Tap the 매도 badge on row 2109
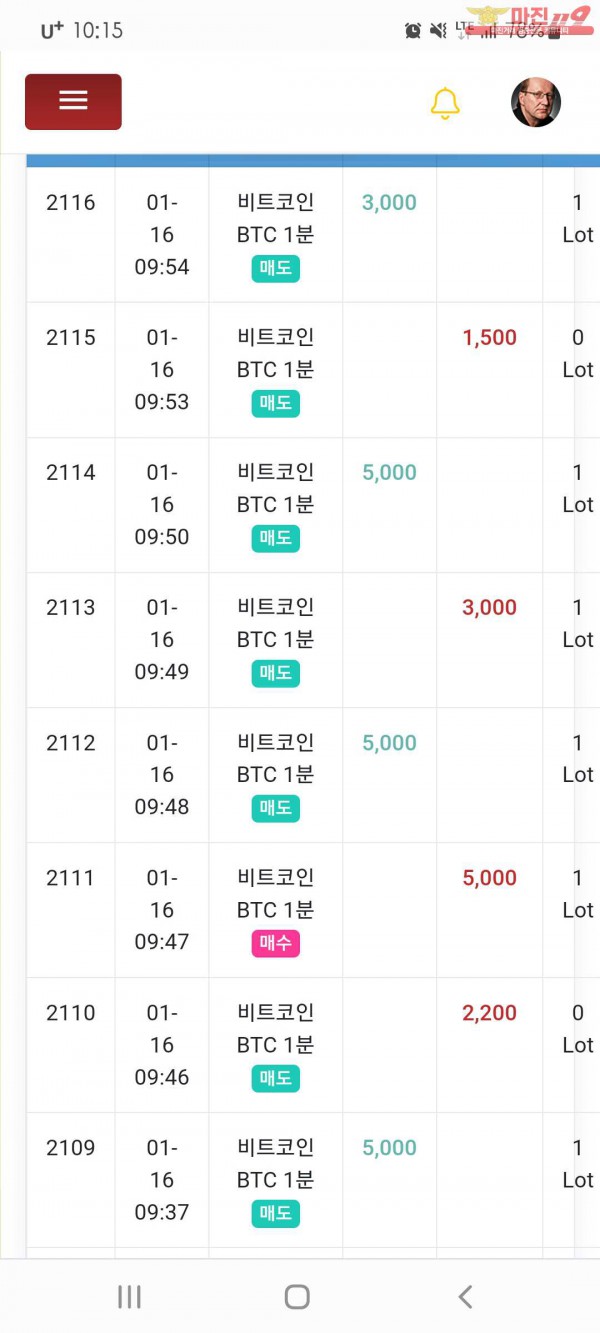 click(x=275, y=1213)
